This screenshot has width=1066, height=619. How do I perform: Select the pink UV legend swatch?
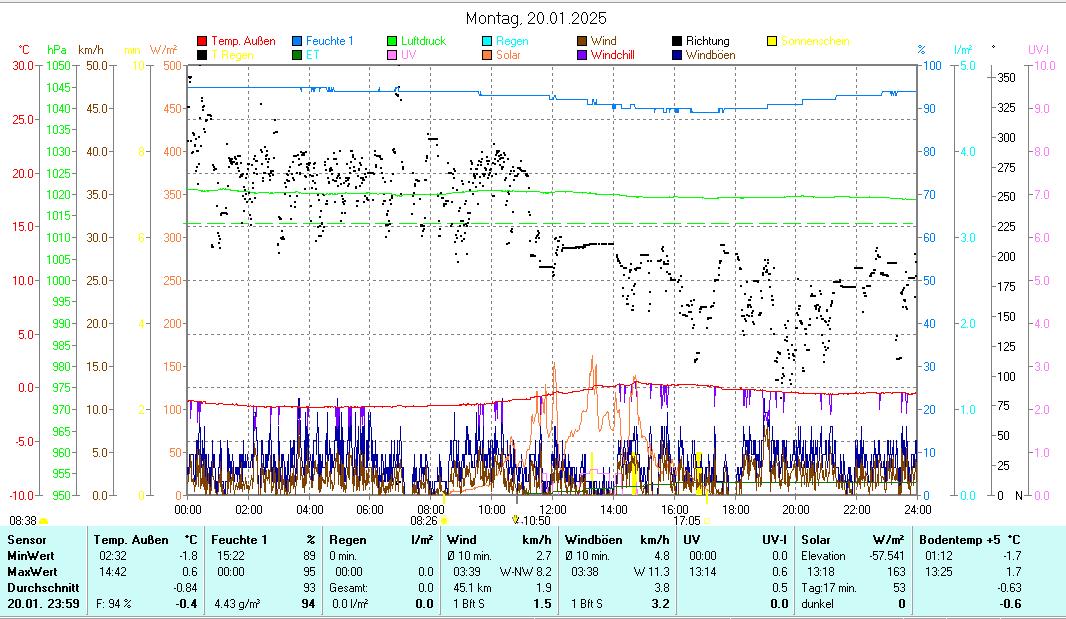pos(392,55)
